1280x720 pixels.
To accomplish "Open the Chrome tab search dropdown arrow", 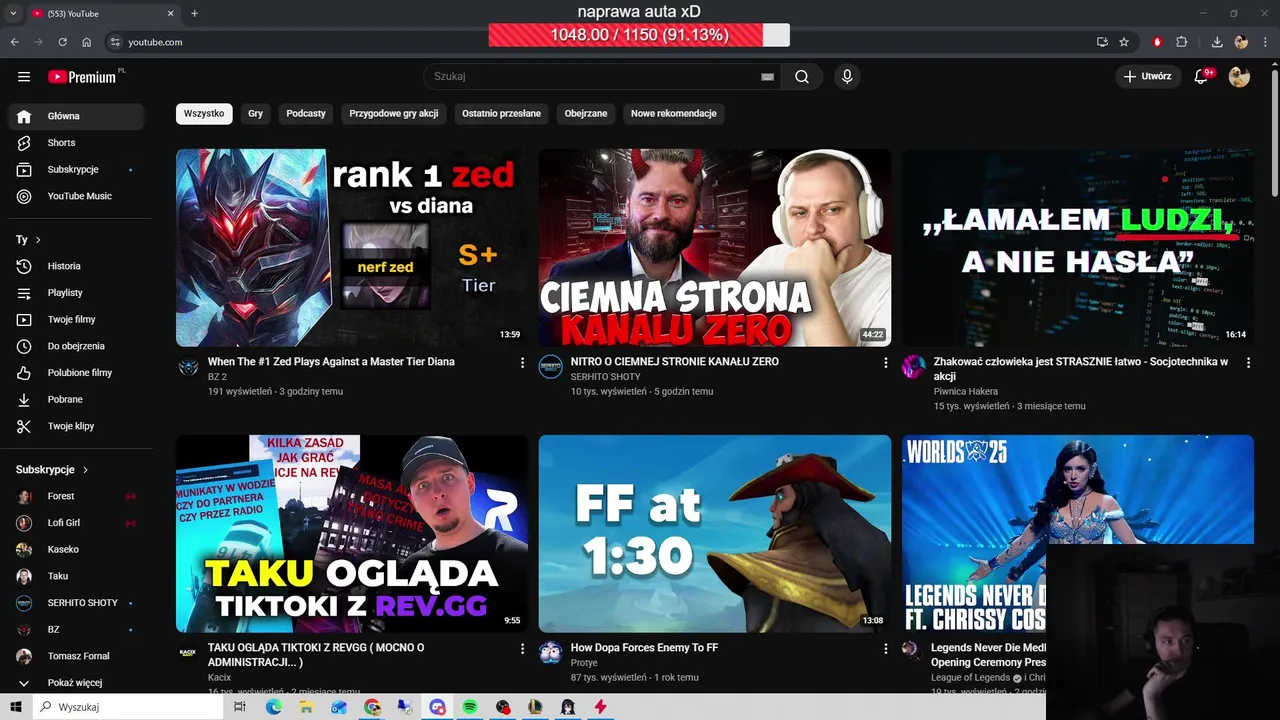I will click(x=13, y=14).
